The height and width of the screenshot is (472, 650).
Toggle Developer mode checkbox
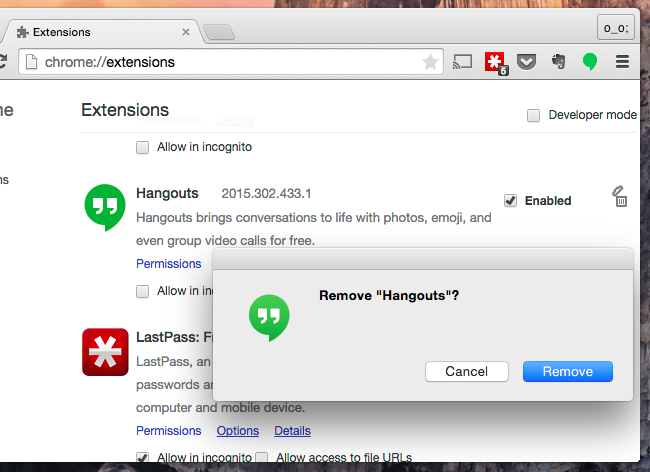[x=534, y=115]
